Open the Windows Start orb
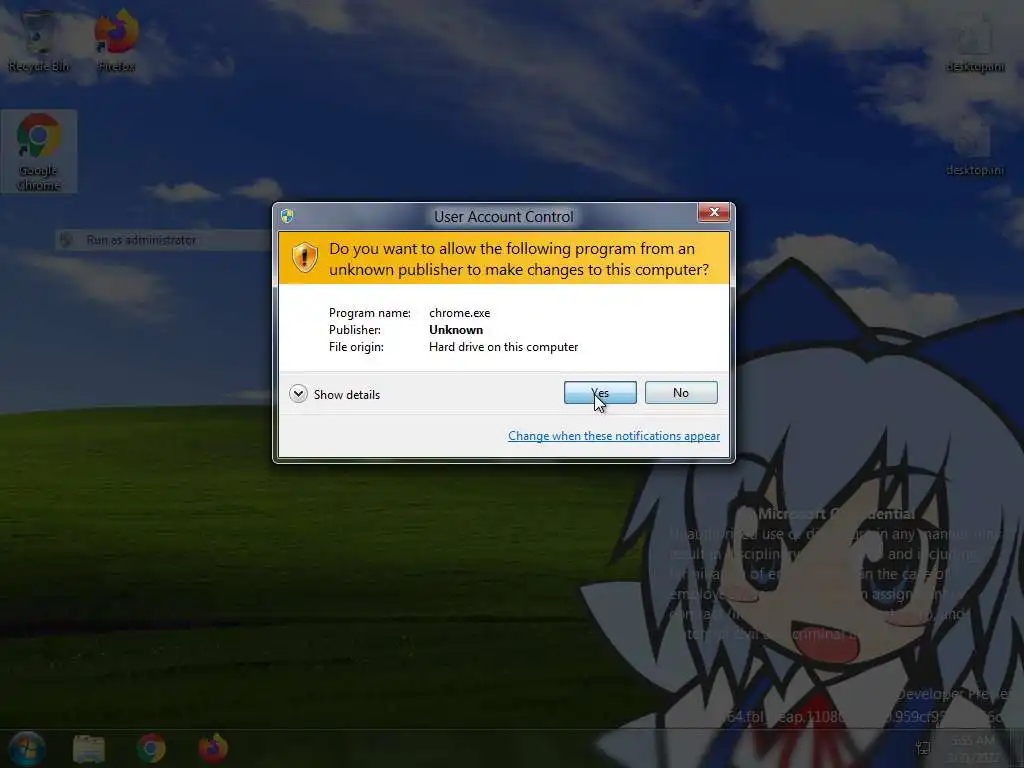The width and height of the screenshot is (1024, 768). pyautogui.click(x=27, y=748)
